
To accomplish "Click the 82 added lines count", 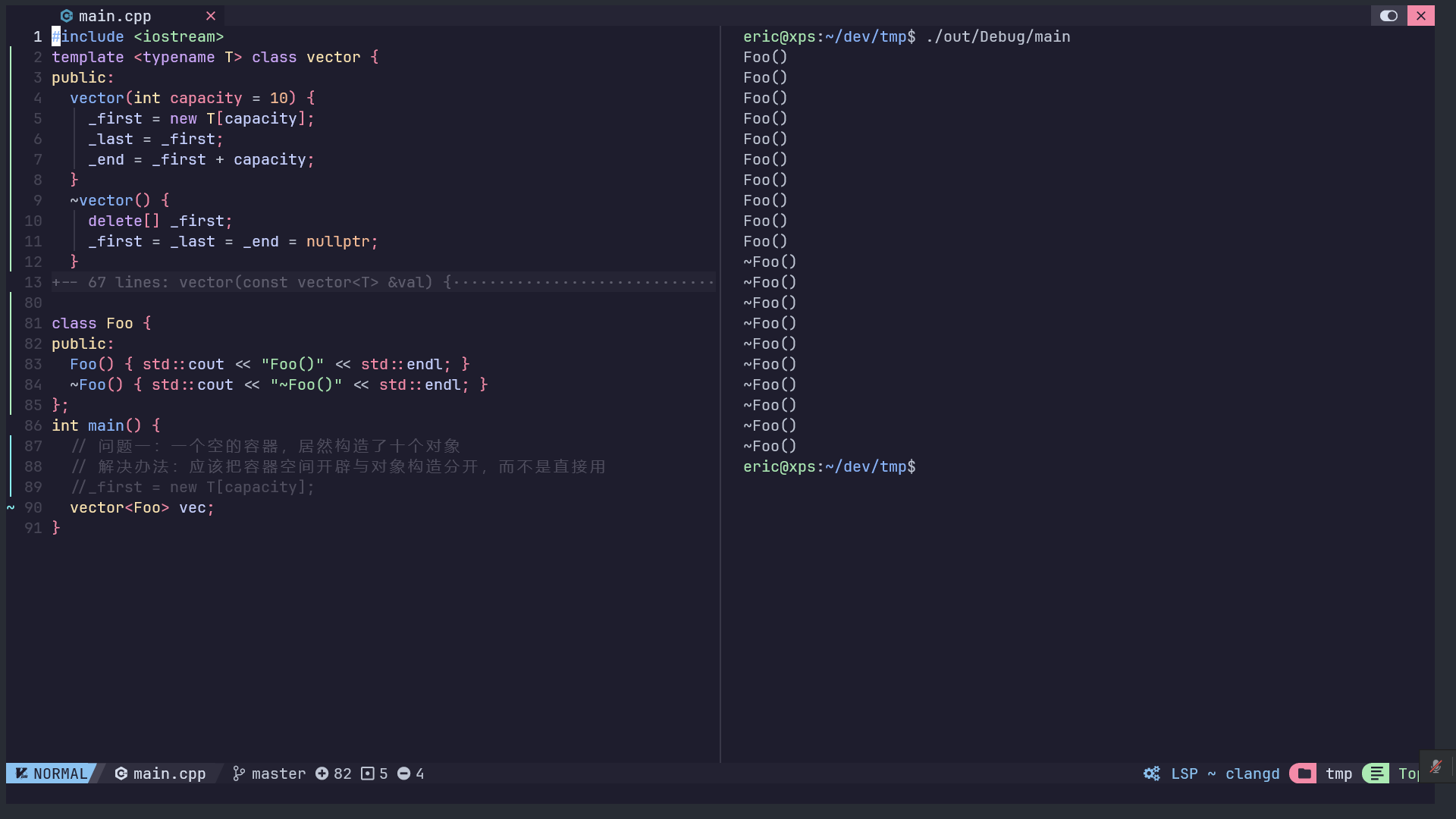I will (342, 773).
